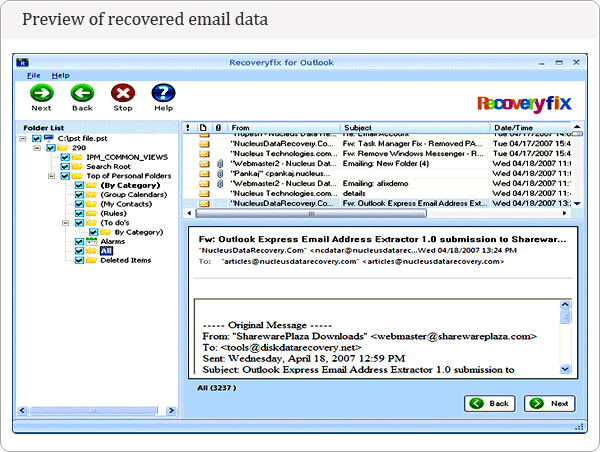Click envelope icon of Emailing: afixdemo message
Screen dimensions: 600x452
click(x=205, y=184)
